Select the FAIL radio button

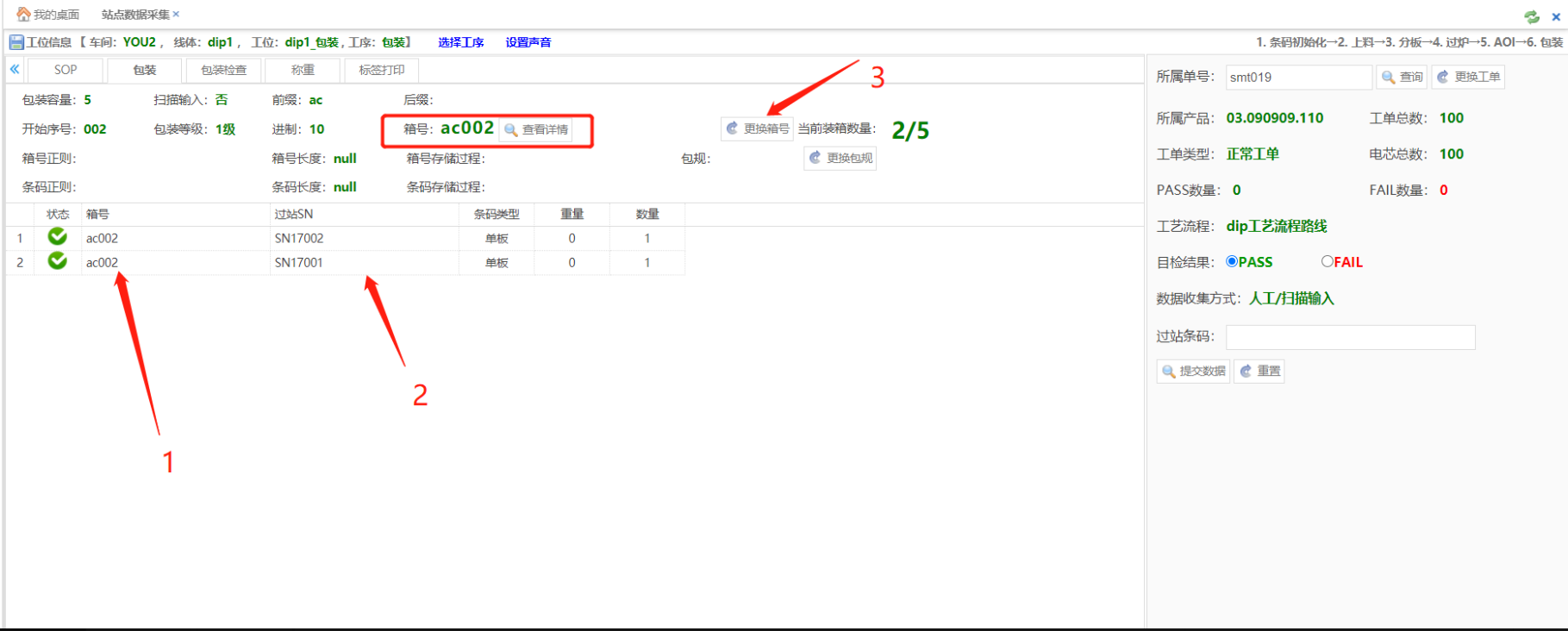pos(1327,261)
